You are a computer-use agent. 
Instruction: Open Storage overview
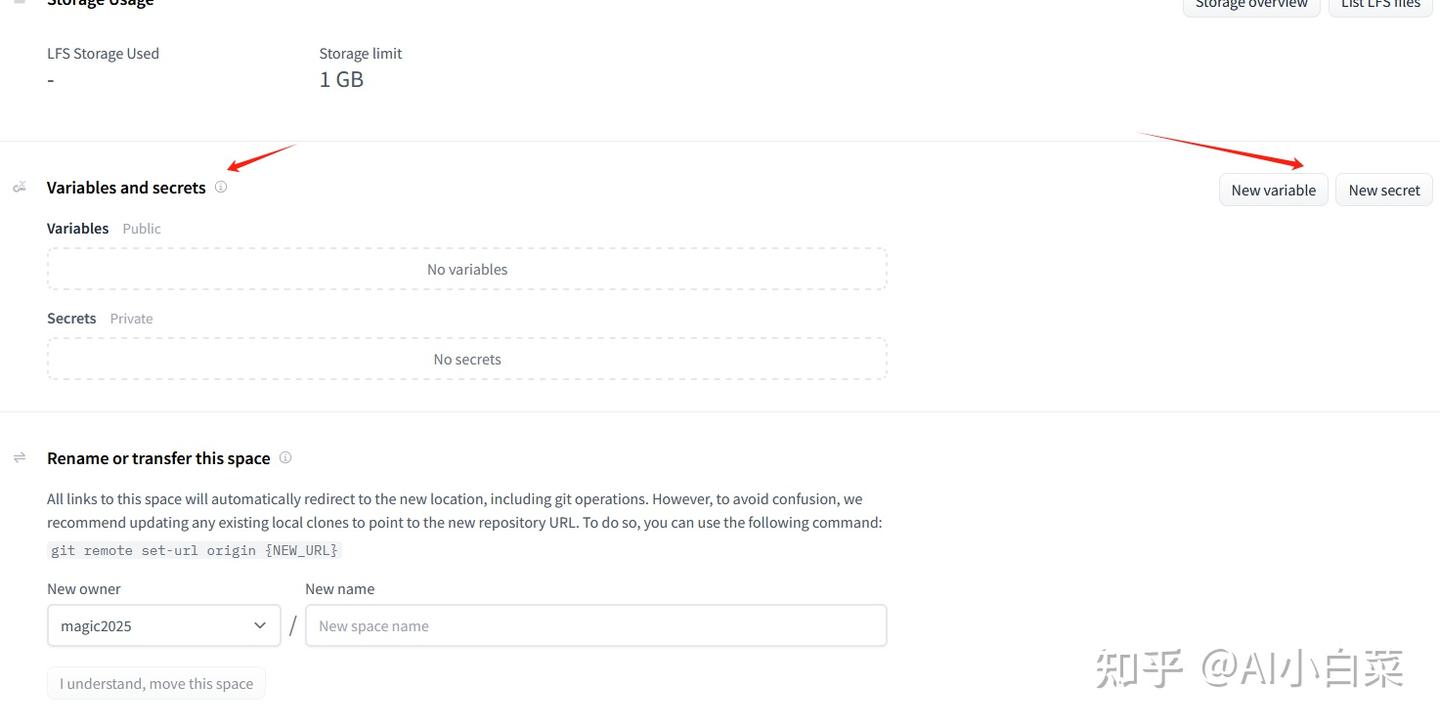click(1251, 5)
